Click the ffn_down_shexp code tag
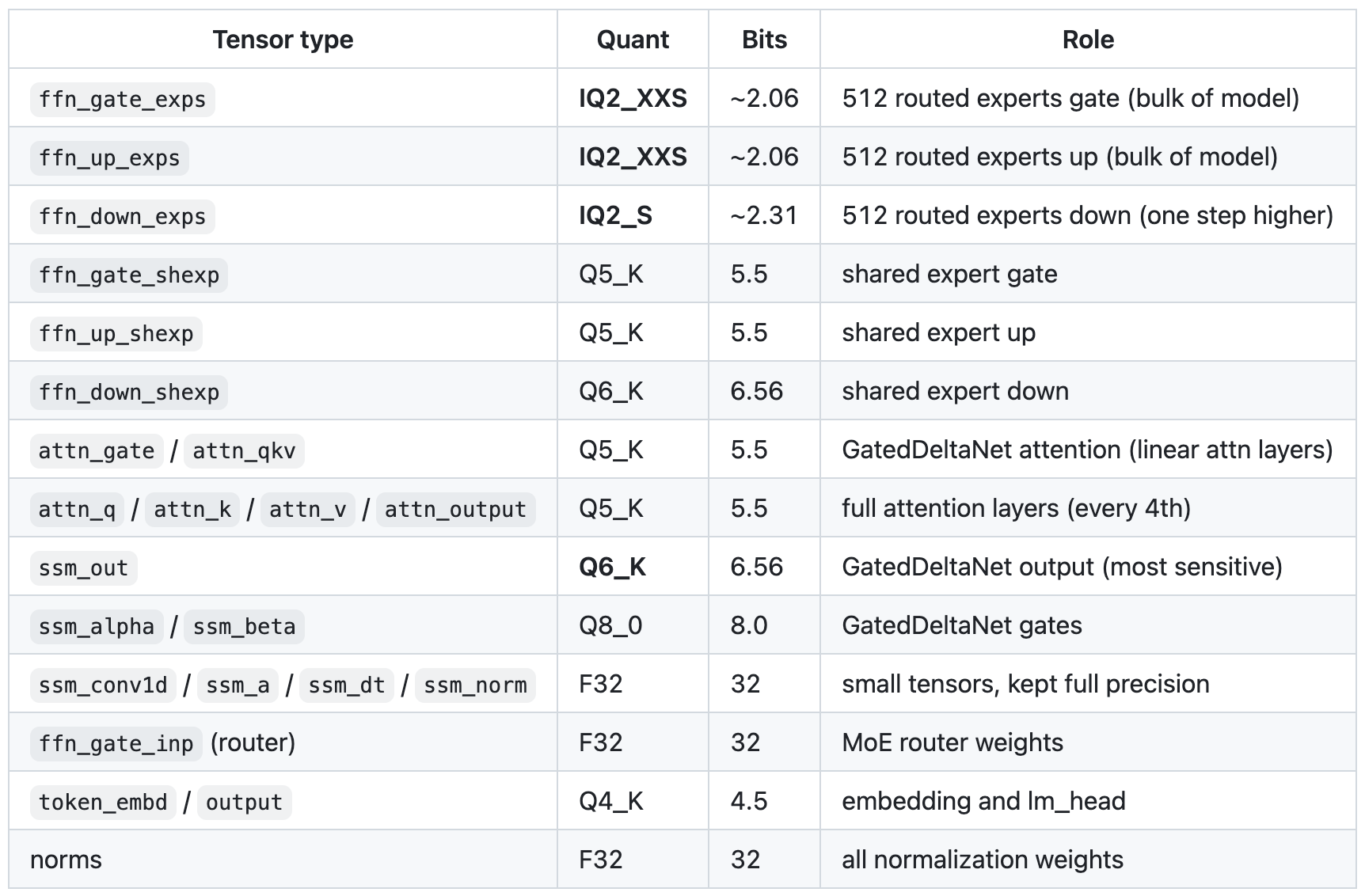The image size is (1365, 896). 129,393
